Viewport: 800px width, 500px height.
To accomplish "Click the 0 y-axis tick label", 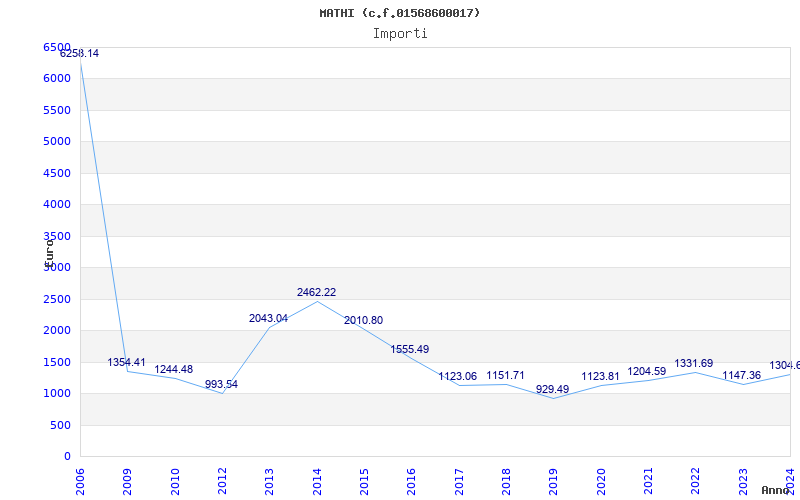I will coord(67,457).
